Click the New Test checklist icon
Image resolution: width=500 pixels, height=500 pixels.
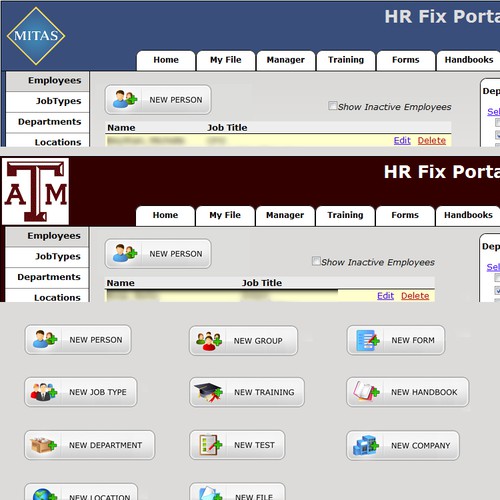[x=210, y=445]
